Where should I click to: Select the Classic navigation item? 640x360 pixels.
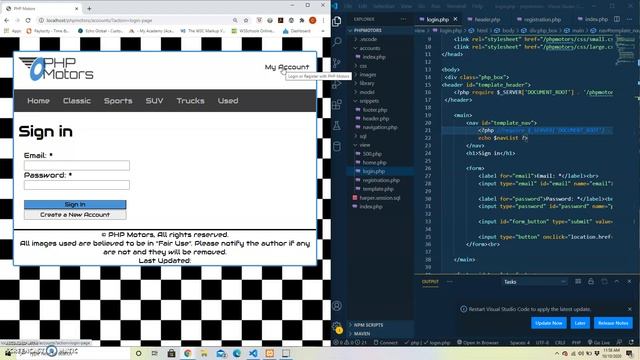[77, 101]
